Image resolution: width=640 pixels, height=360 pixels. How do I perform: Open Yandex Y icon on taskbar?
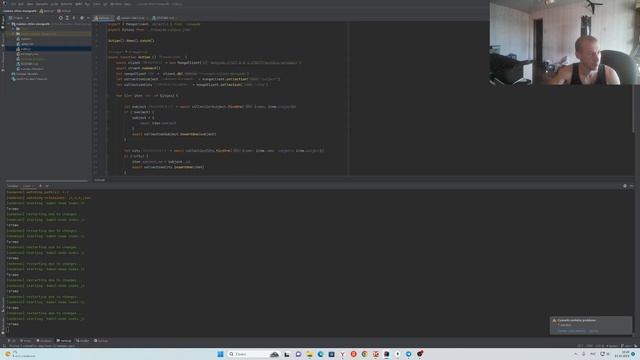(x=342, y=354)
